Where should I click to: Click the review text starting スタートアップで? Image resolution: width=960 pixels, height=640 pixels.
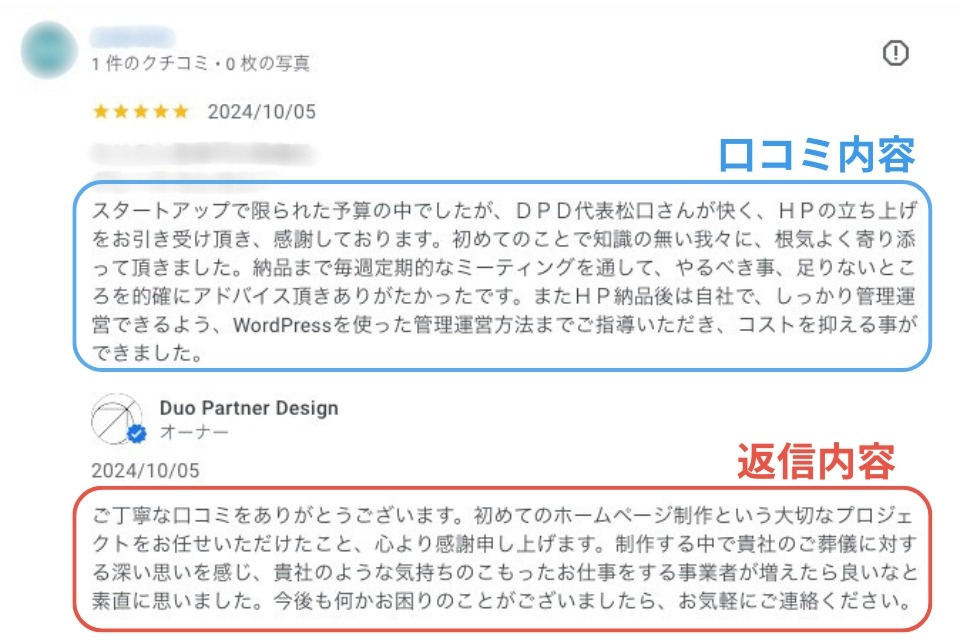tap(500, 270)
